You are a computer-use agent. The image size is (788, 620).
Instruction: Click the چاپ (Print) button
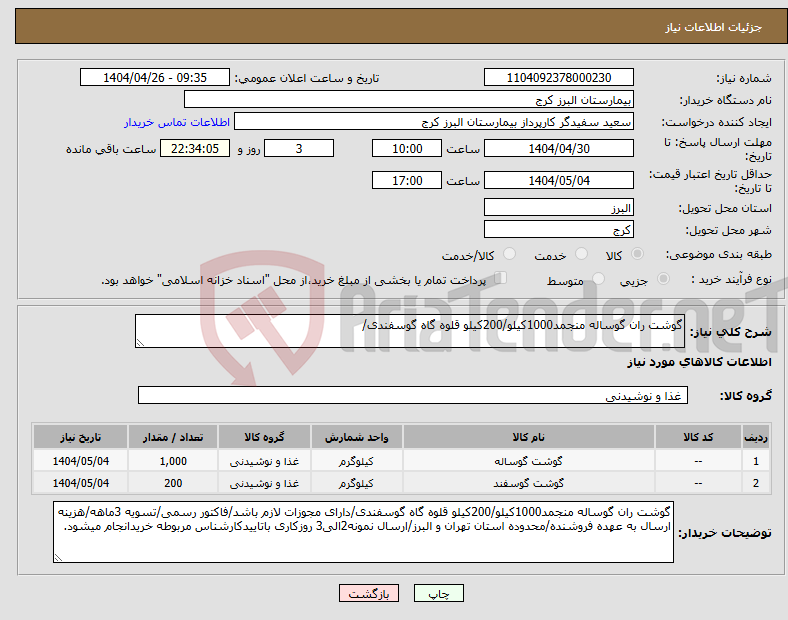point(438,593)
